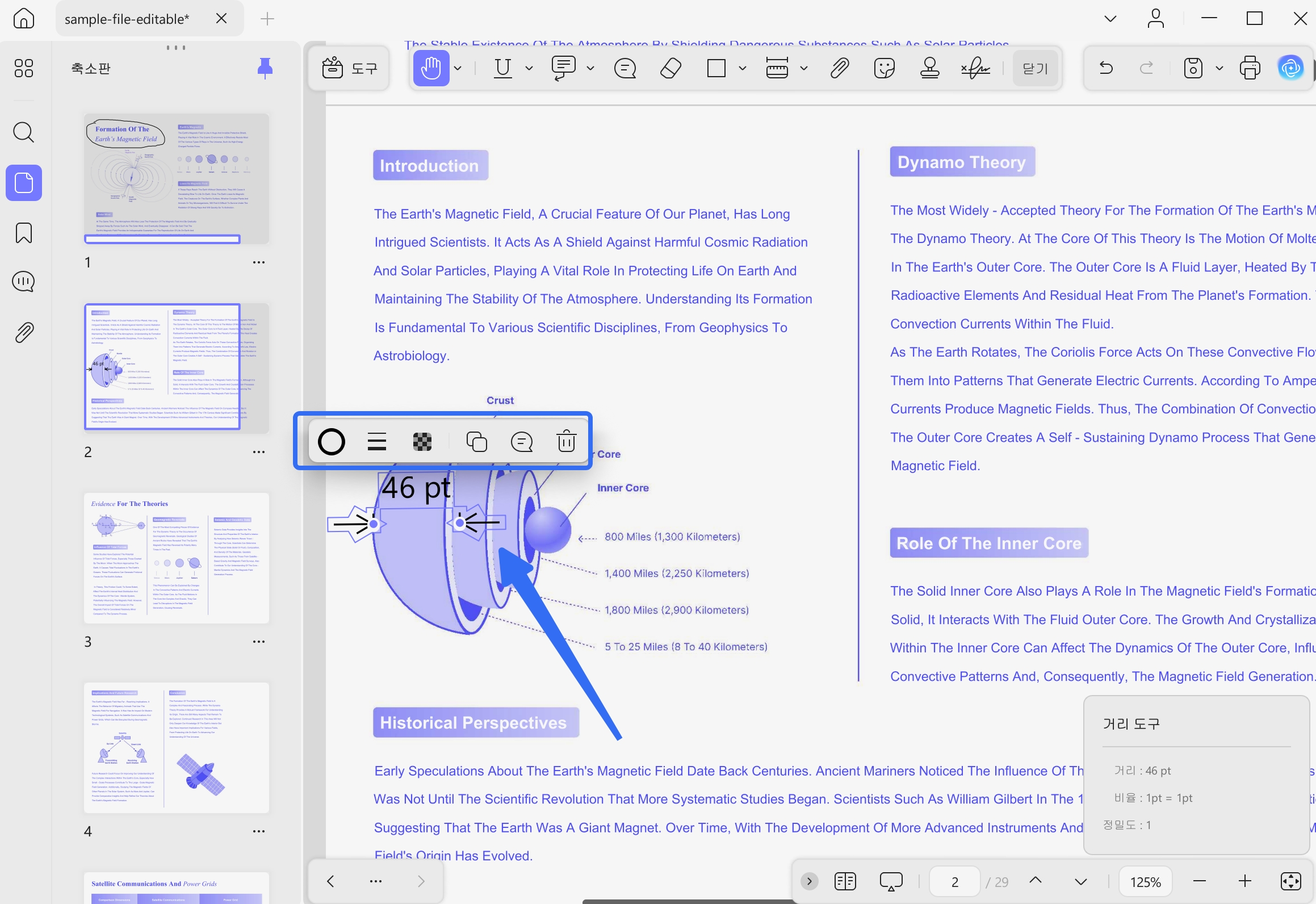Select the eraser tool in toolbar
This screenshot has height=904, width=1316.
671,69
